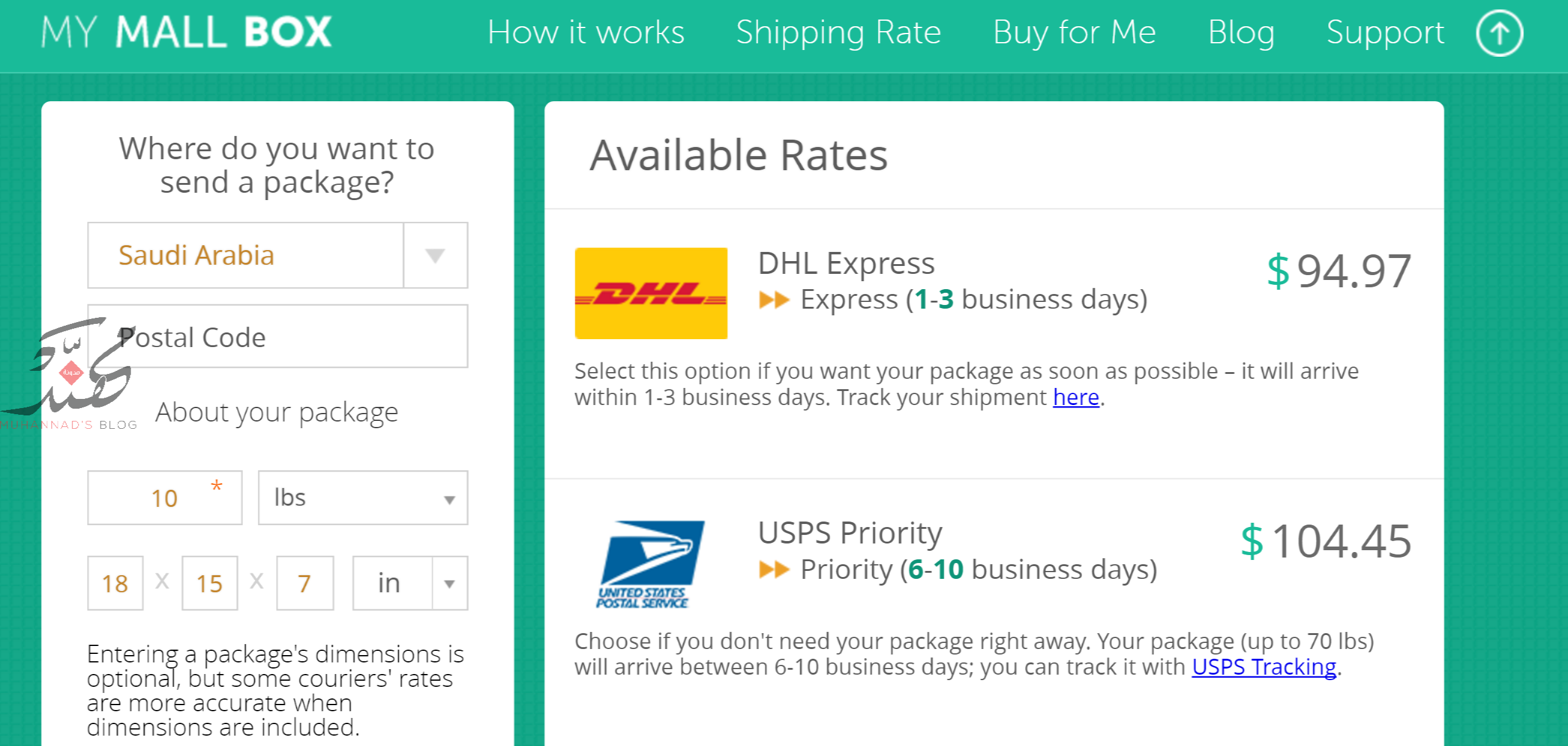Open the Blog menu item
Image resolution: width=1568 pixels, height=746 pixels.
(x=1241, y=32)
